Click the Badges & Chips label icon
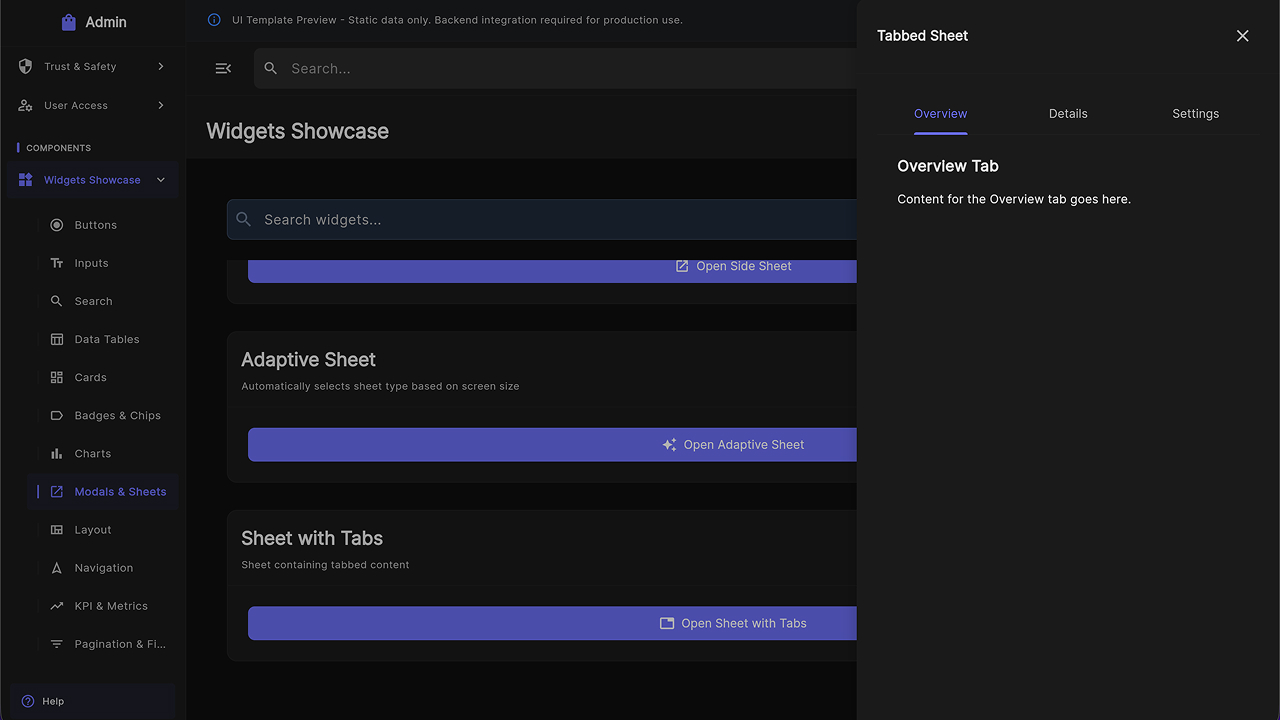This screenshot has width=1280, height=720. pyautogui.click(x=57, y=415)
